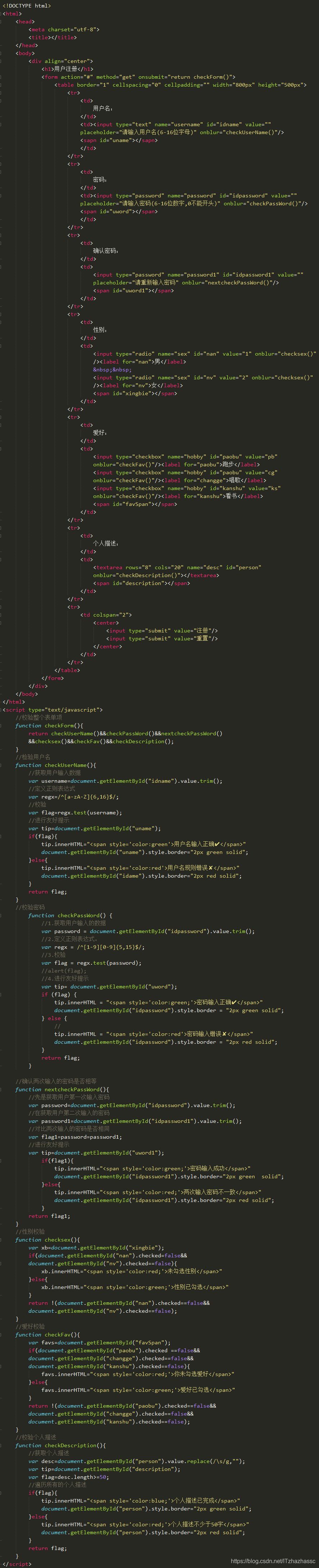Click the submit input with value "注册"
Viewport: 319px width, 1568px height.
(162, 631)
